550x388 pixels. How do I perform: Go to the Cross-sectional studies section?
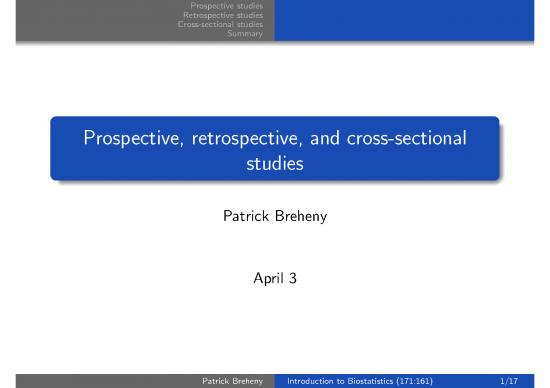pyautogui.click(x=220, y=24)
